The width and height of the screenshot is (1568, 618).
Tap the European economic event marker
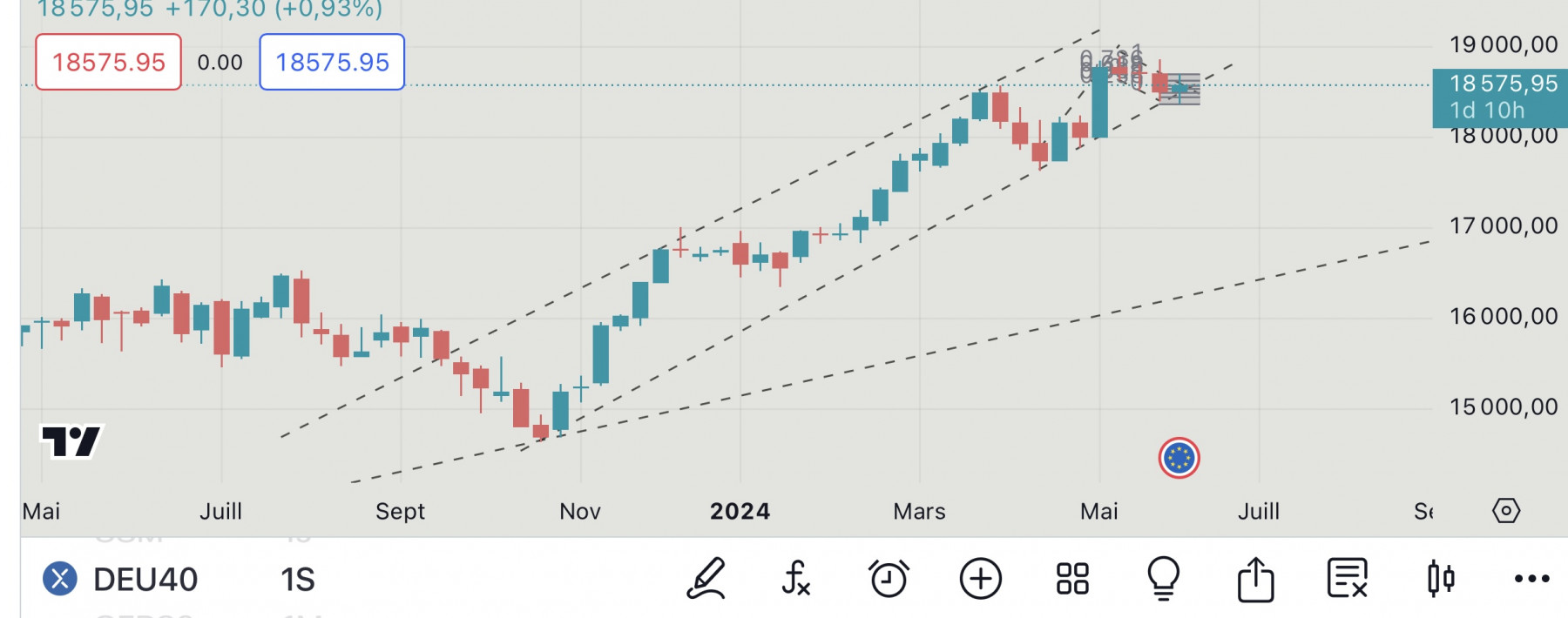click(1179, 458)
